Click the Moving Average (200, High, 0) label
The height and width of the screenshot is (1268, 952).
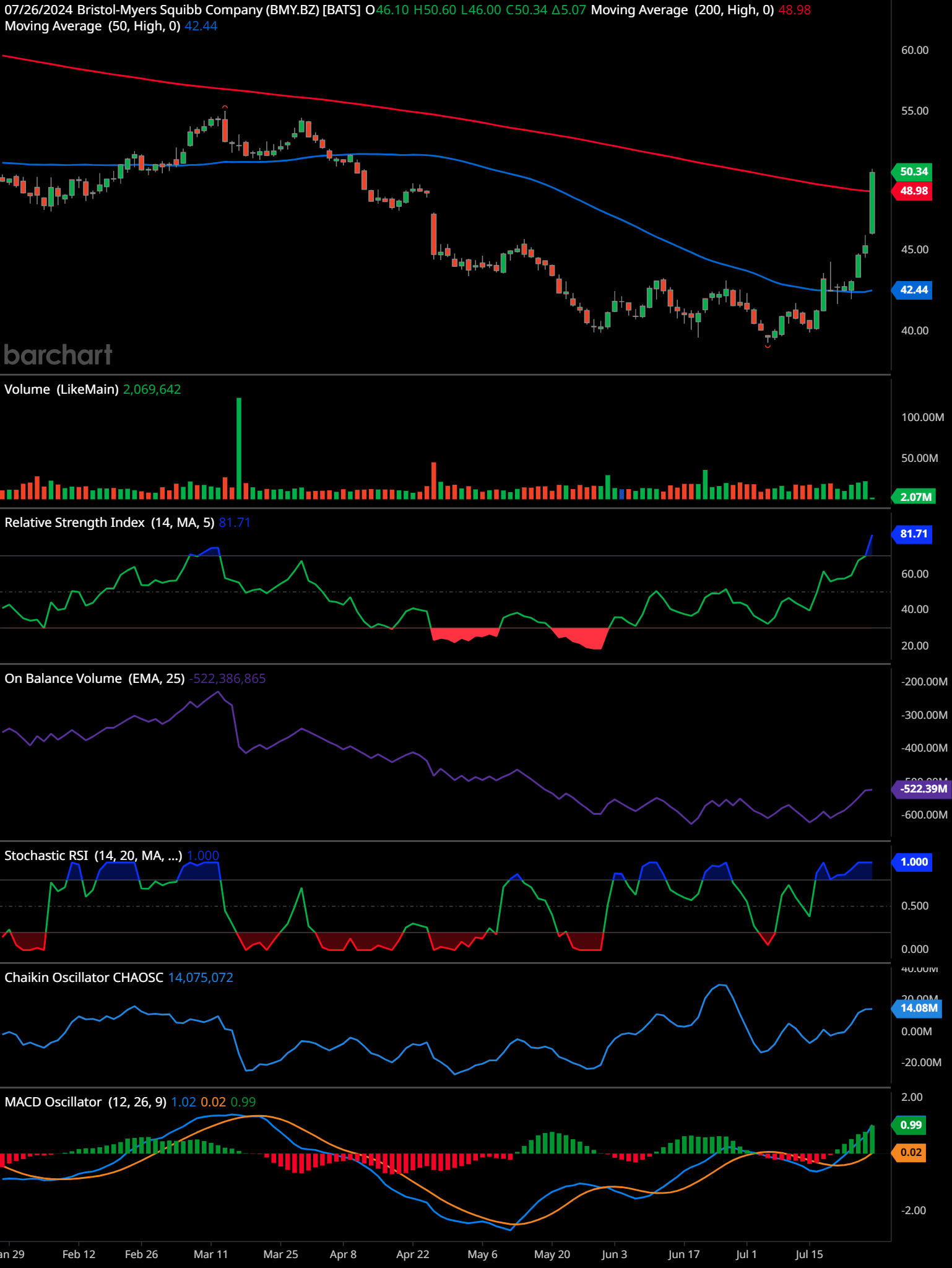click(682, 10)
